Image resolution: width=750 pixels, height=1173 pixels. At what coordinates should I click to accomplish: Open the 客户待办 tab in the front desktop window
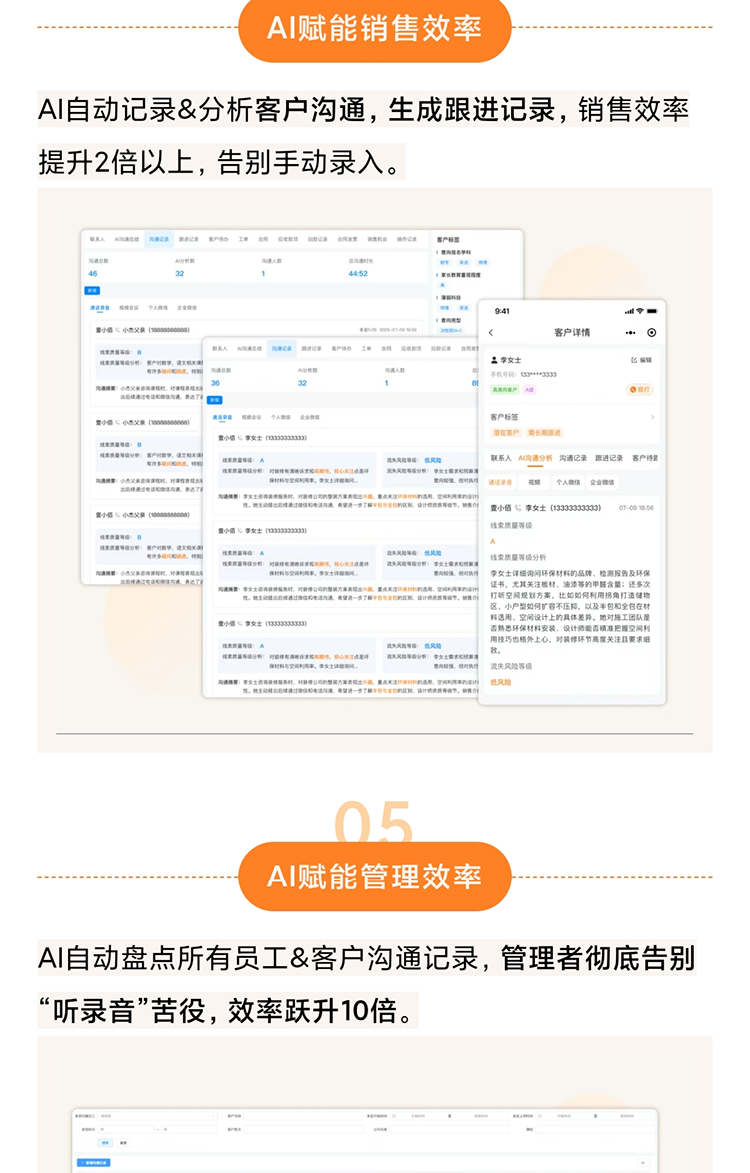pos(342,349)
